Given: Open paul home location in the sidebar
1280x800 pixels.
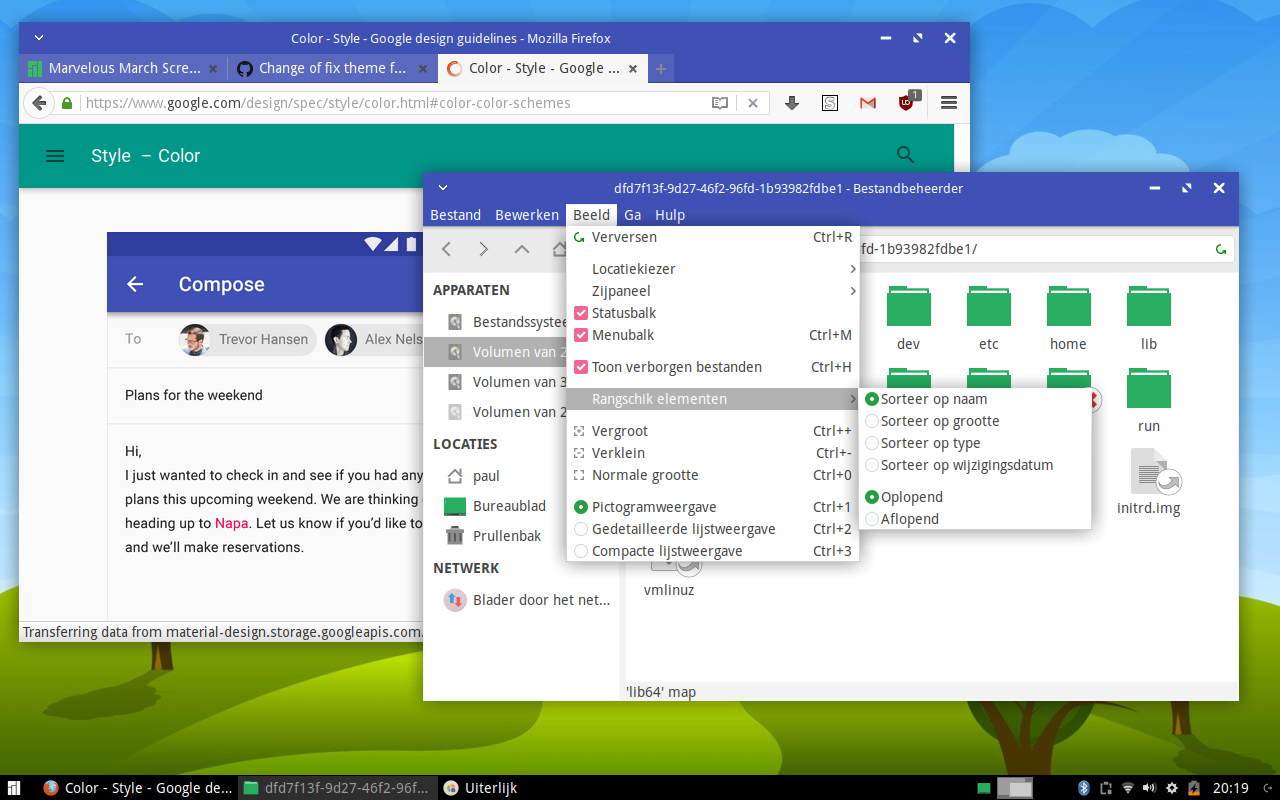Looking at the screenshot, I should click(x=524, y=476).
